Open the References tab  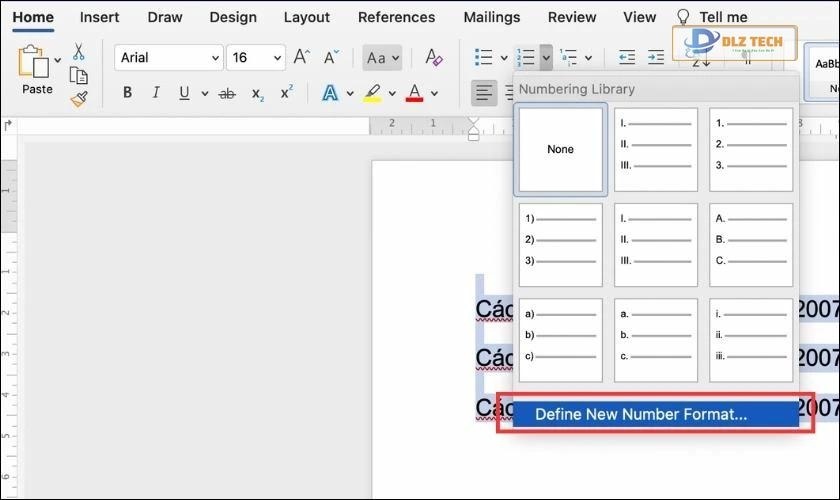(x=397, y=17)
